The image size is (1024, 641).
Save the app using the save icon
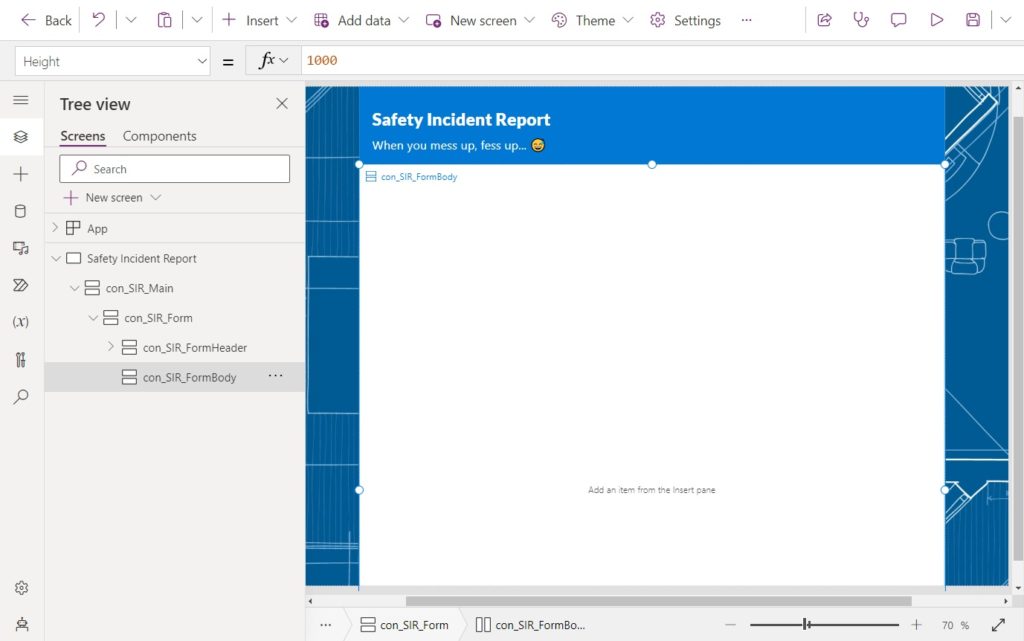click(x=973, y=20)
